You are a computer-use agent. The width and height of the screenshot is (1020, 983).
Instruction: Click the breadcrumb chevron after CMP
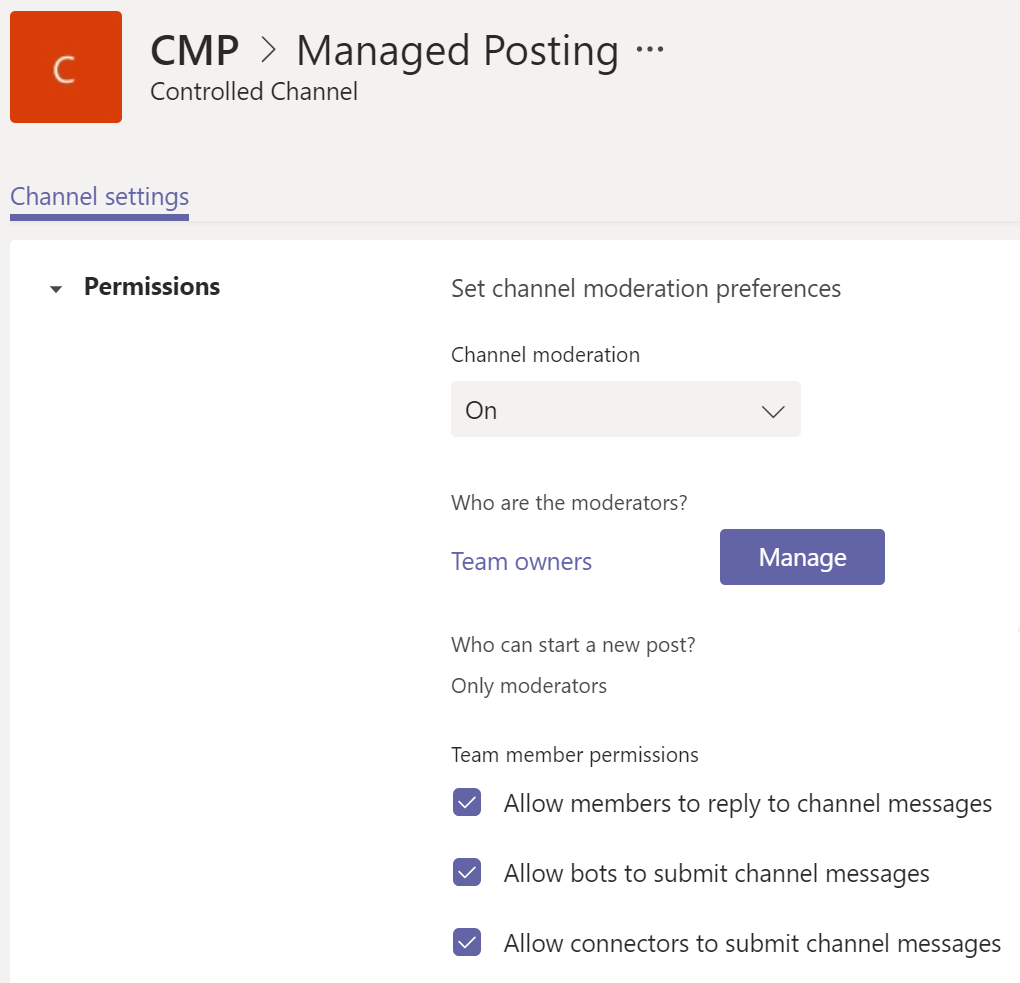click(x=268, y=50)
